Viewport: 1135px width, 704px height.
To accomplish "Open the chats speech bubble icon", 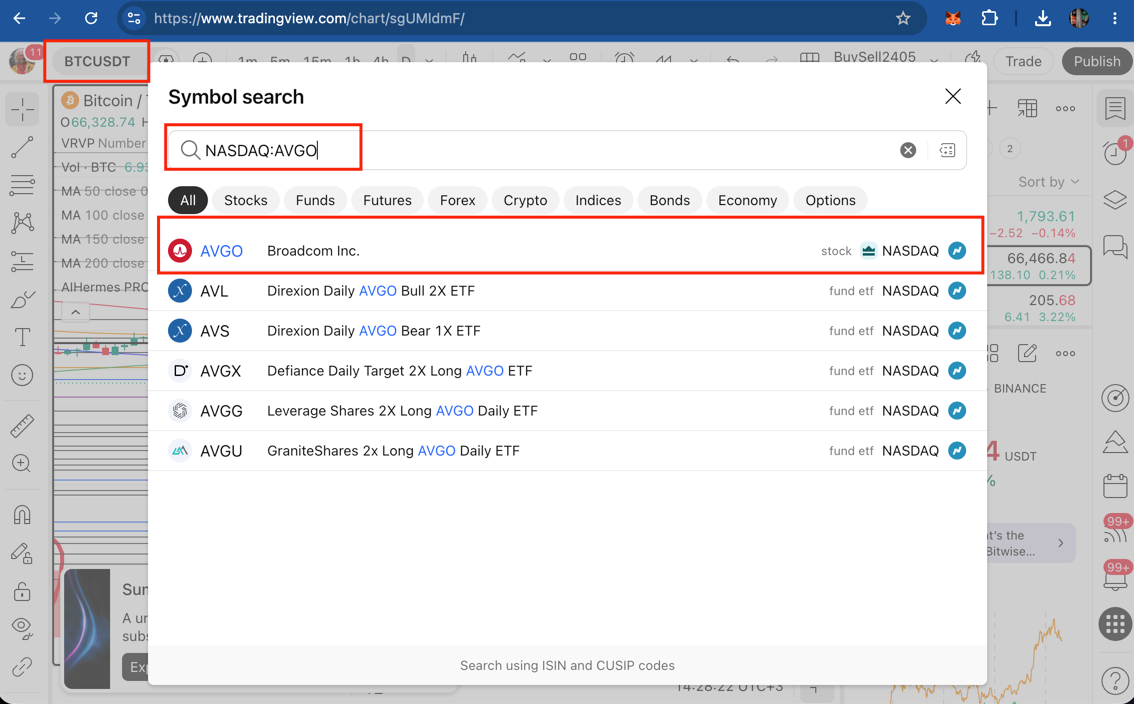I will [1115, 246].
